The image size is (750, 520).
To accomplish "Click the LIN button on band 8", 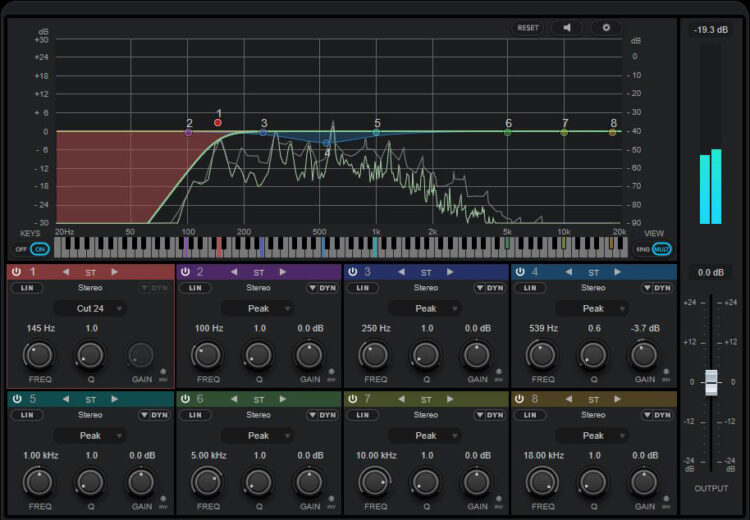I will [x=530, y=415].
